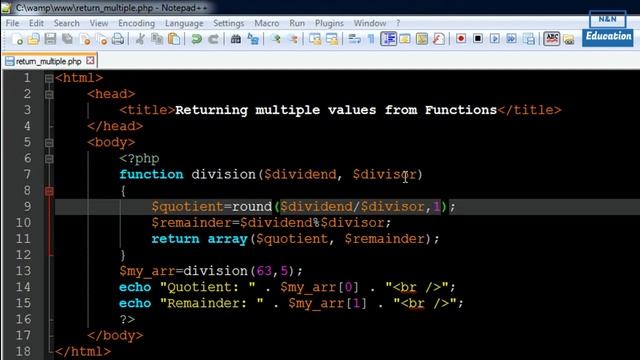640x360 pixels.
Task: Click the green Undo arrow icon
Action: [x=197, y=39]
